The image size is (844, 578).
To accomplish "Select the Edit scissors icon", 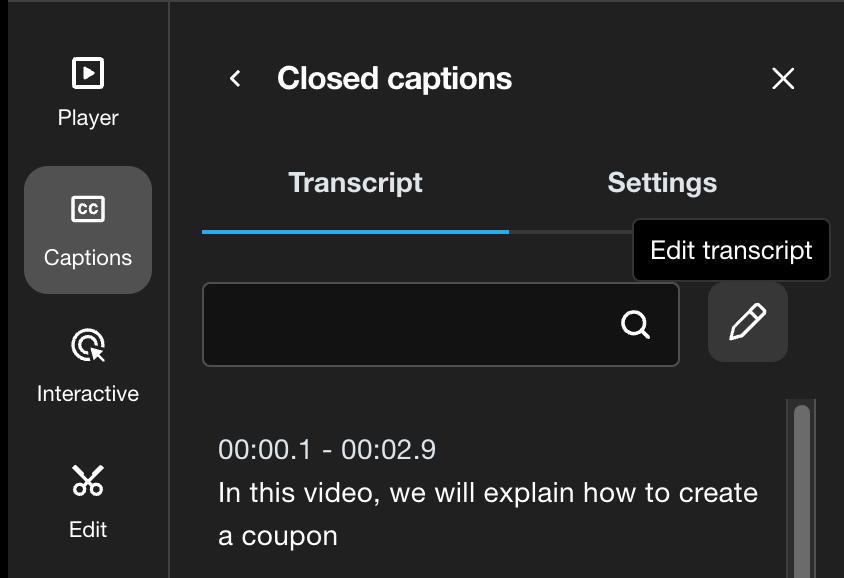I will [88, 481].
